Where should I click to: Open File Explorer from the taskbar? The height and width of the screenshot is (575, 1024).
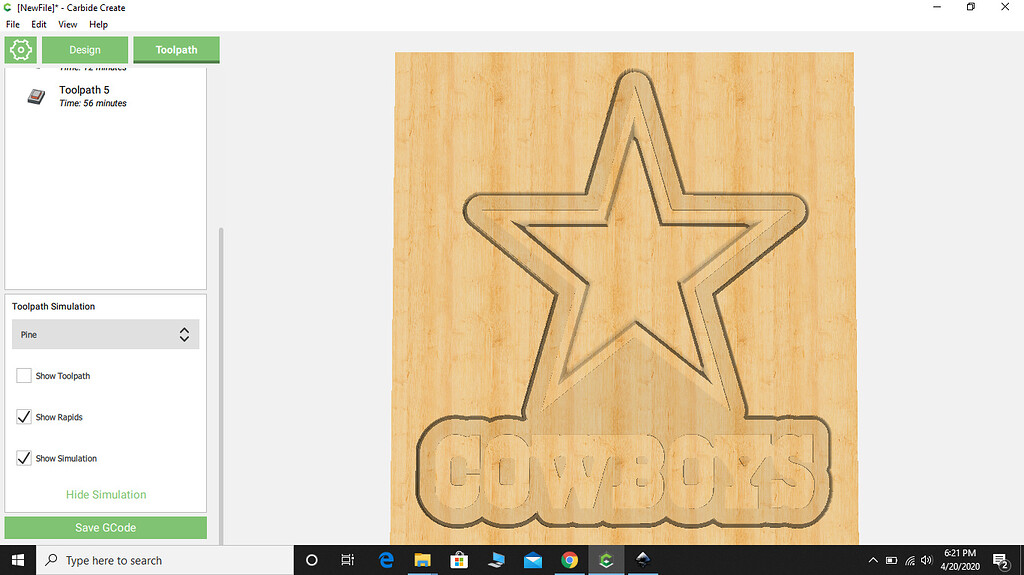[422, 560]
